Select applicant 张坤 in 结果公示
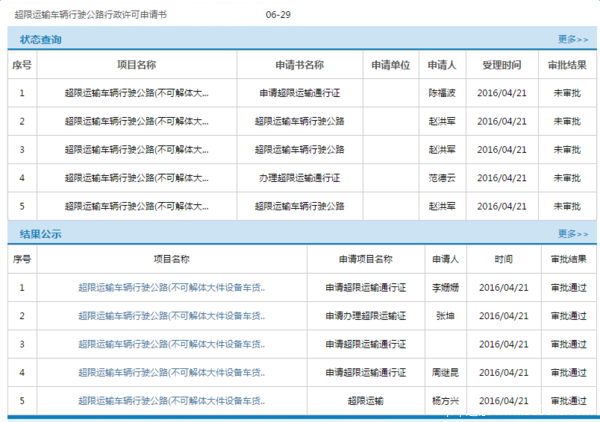Screen dimensions: 600x422 click(x=444, y=316)
